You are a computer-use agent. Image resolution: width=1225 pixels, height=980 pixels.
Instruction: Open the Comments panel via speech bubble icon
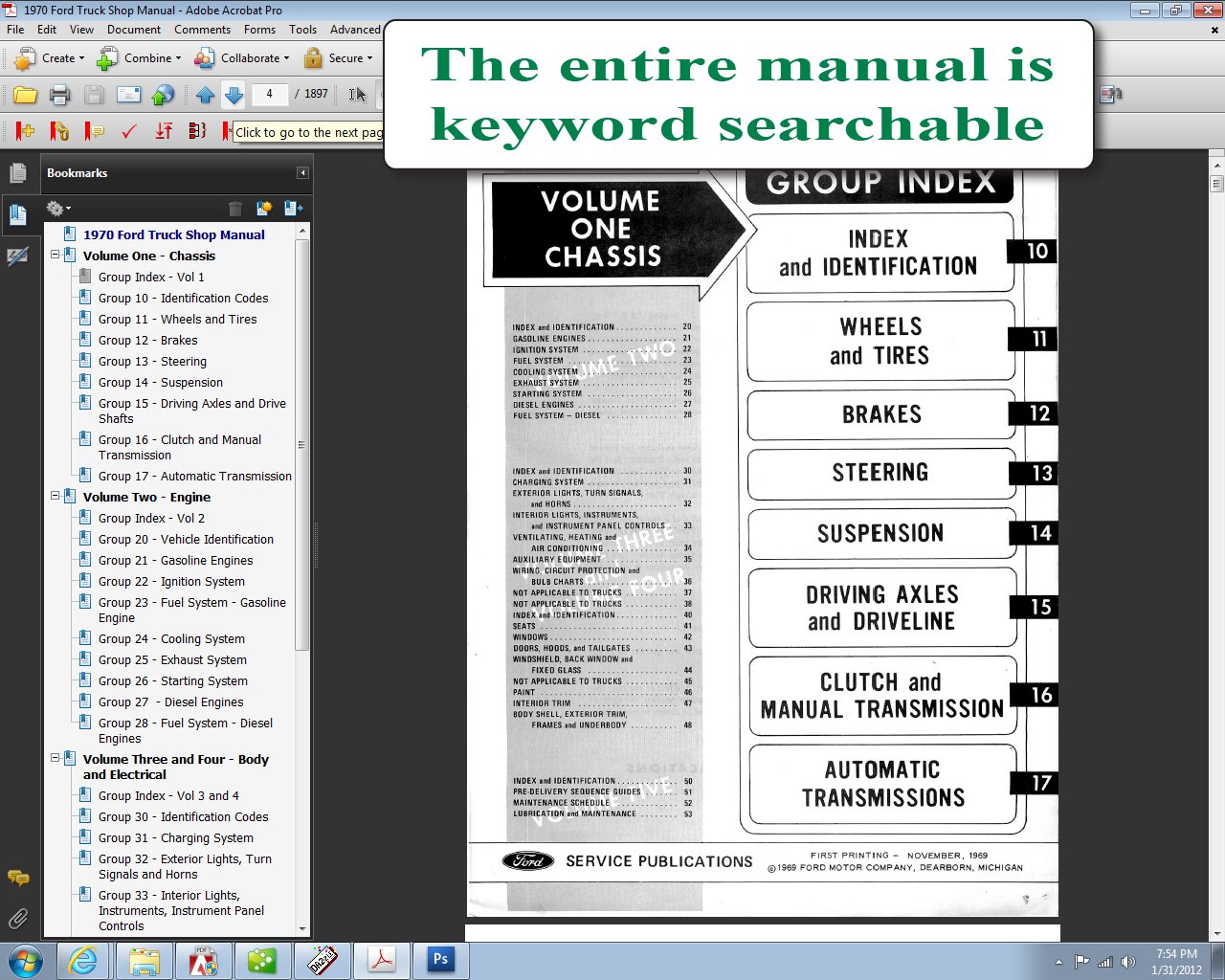(x=17, y=877)
